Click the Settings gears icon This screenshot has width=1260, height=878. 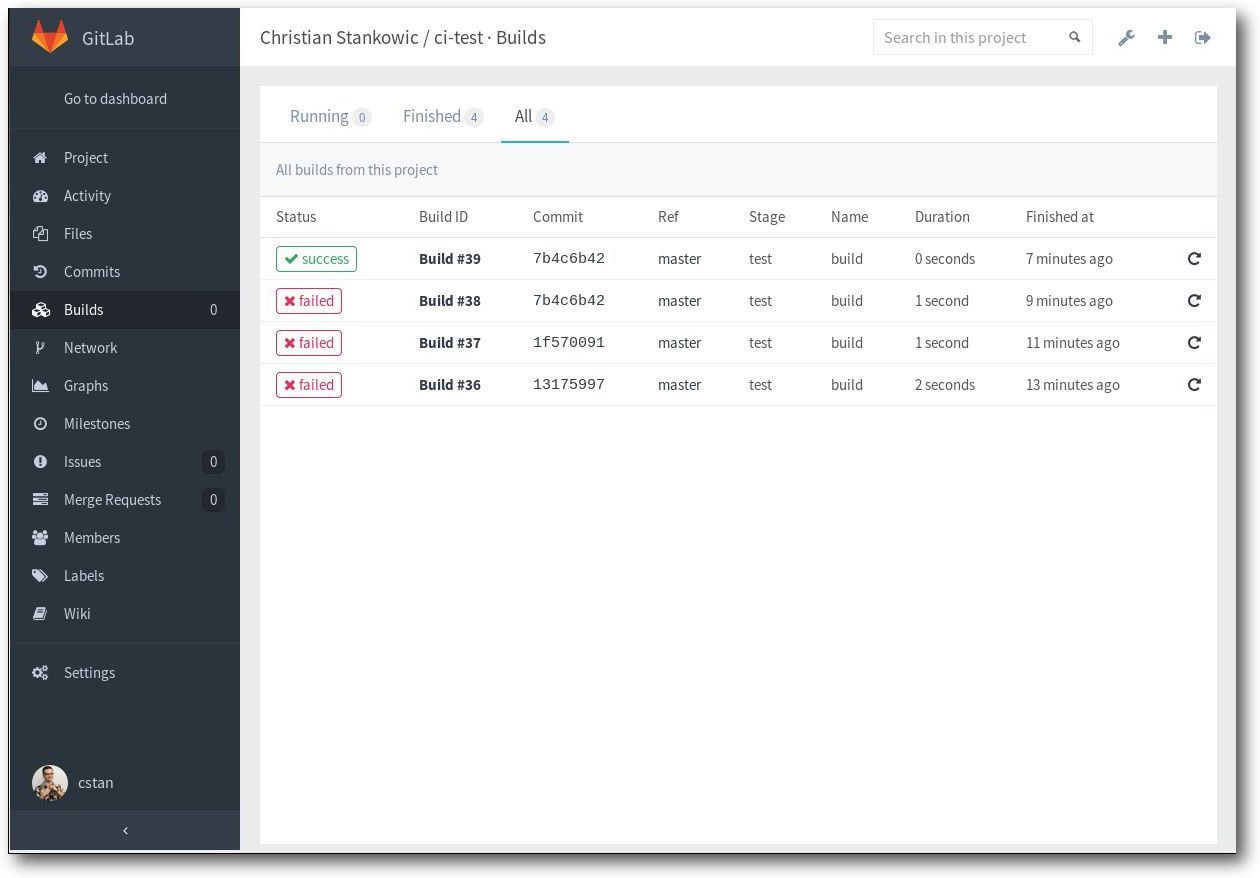coord(40,673)
